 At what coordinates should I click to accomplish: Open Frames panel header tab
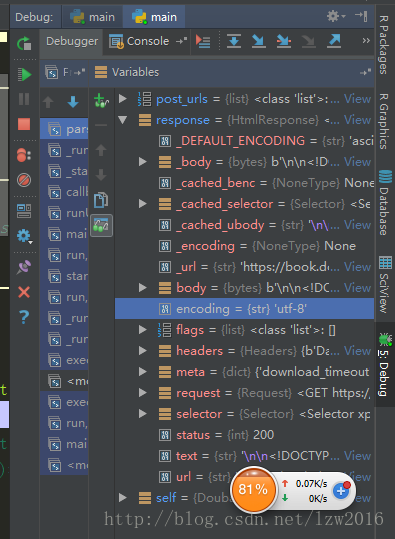[65, 73]
